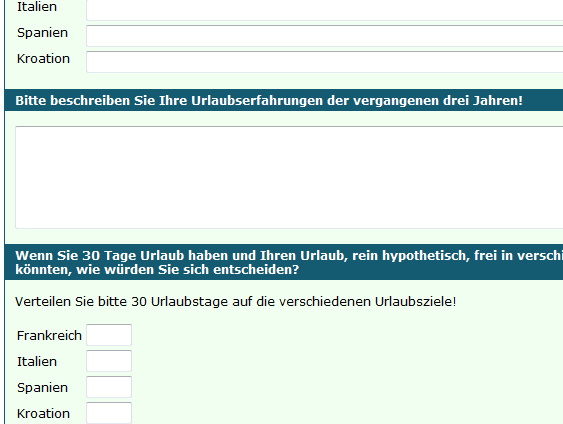Click inside the Urlaubserfahrungen description textarea
This screenshot has width=563, height=424.
[x=289, y=177]
